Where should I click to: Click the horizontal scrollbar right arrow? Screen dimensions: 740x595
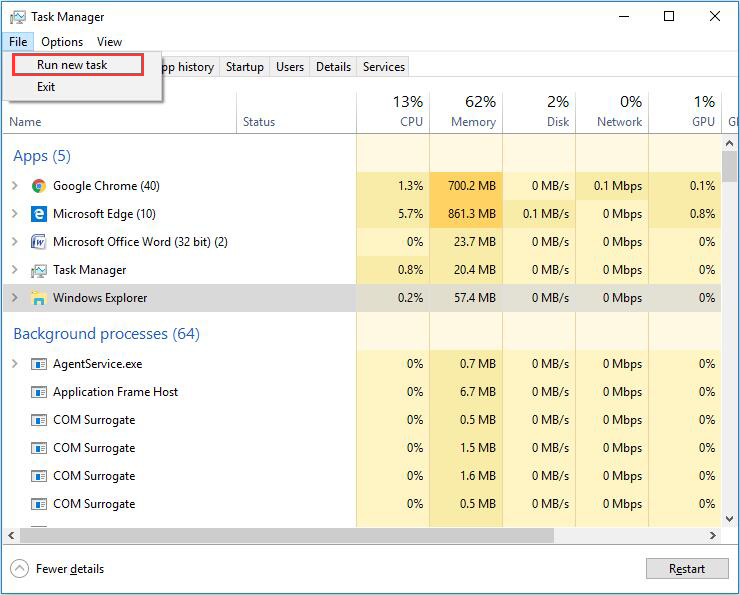click(x=713, y=536)
